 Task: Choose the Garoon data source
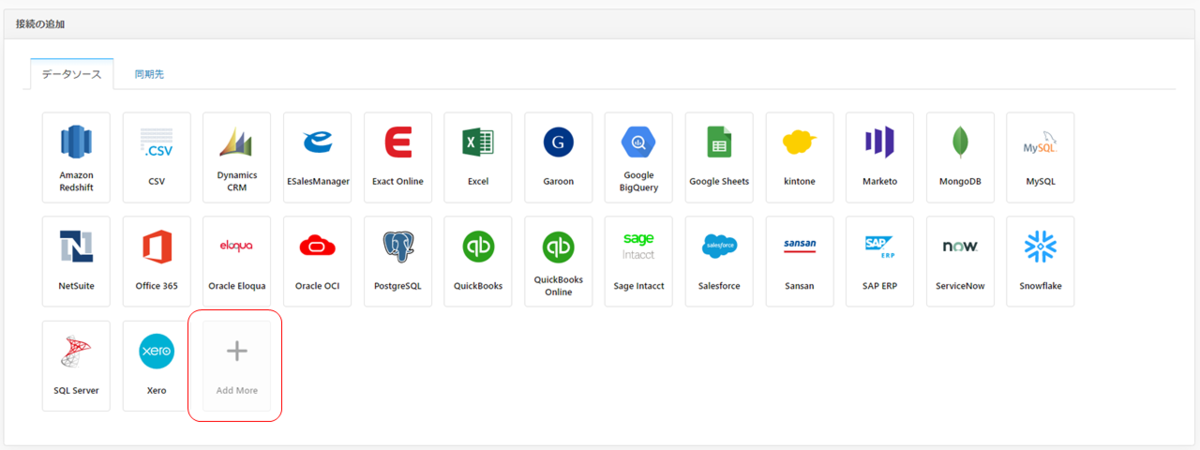click(x=558, y=157)
